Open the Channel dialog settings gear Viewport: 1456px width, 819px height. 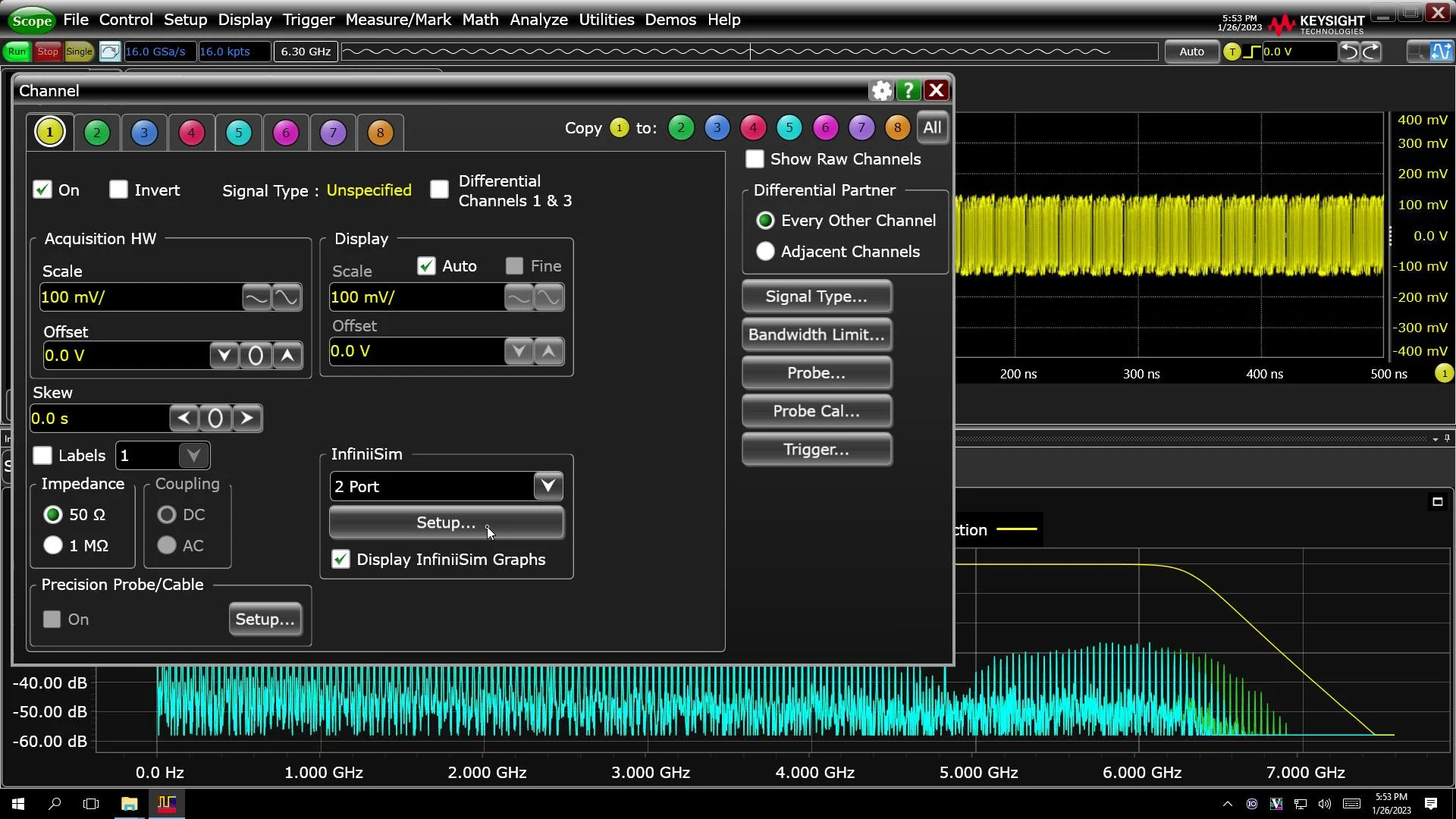881,91
